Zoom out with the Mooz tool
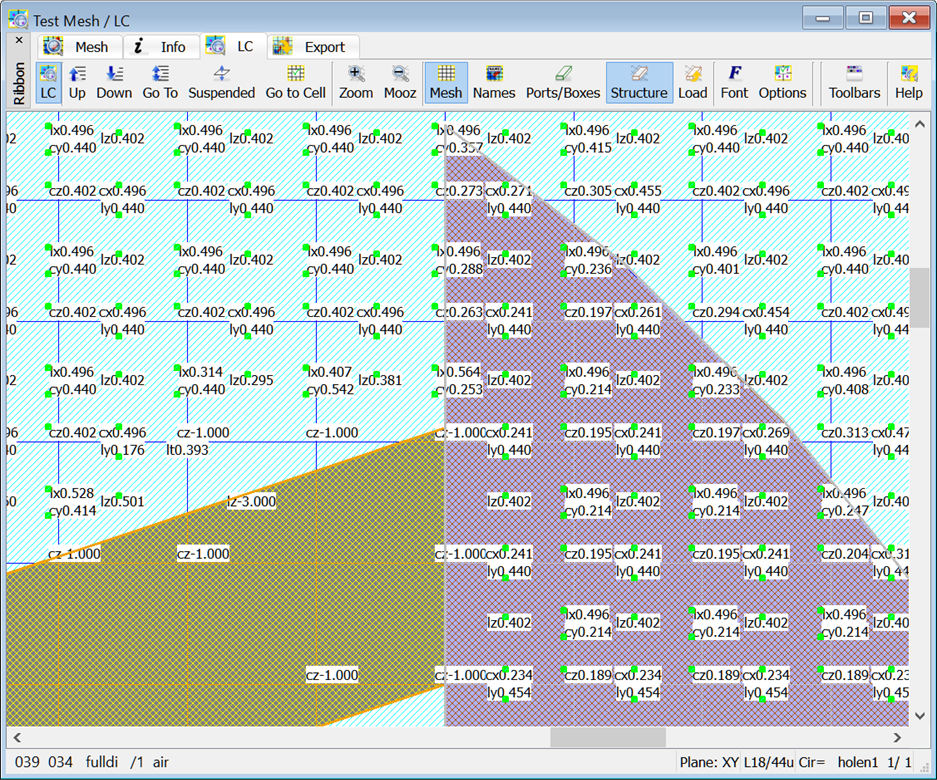The width and height of the screenshot is (937, 780). tap(400, 82)
